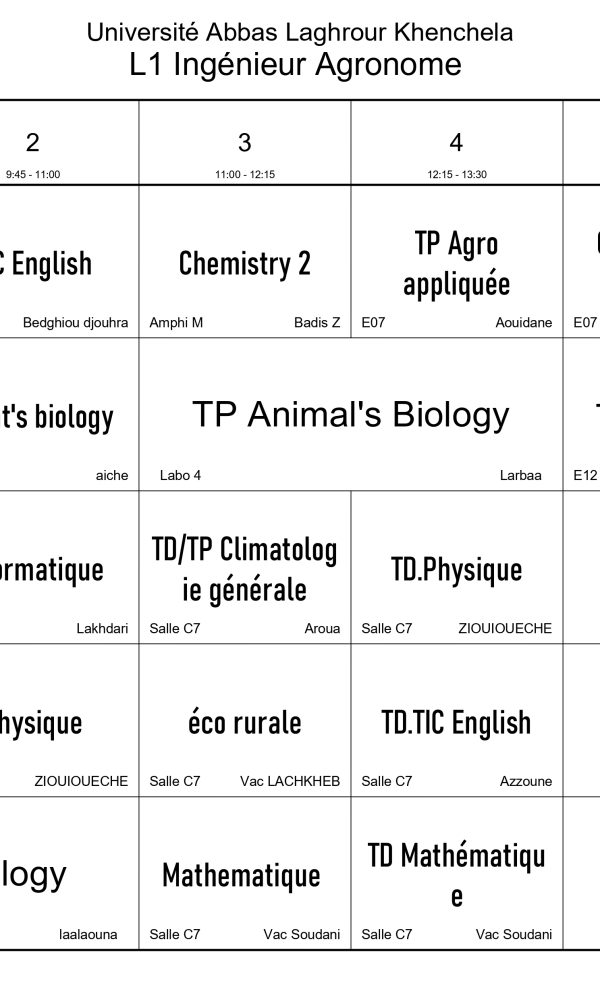Click period 2 column header
Image resolution: width=600 pixels, height=1000 pixels.
(33, 143)
